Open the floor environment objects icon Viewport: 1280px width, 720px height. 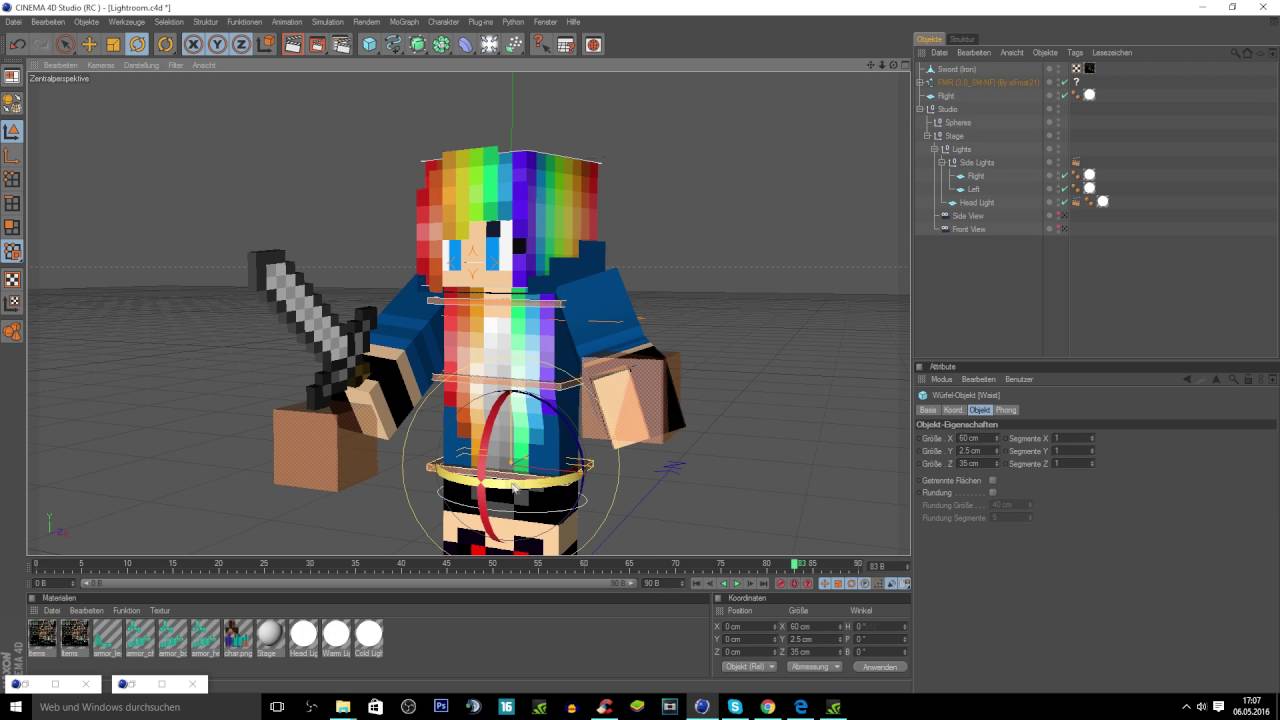point(489,44)
